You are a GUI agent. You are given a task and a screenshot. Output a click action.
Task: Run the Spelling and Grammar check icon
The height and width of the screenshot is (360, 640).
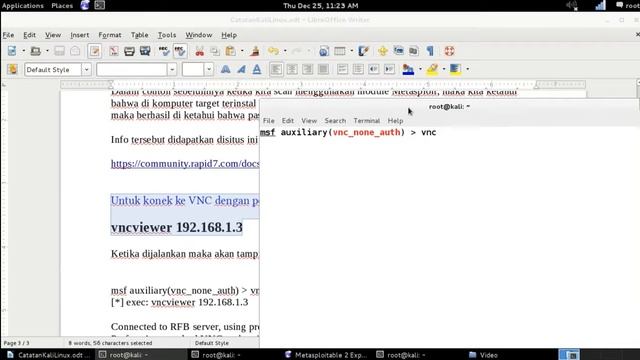click(x=164, y=51)
